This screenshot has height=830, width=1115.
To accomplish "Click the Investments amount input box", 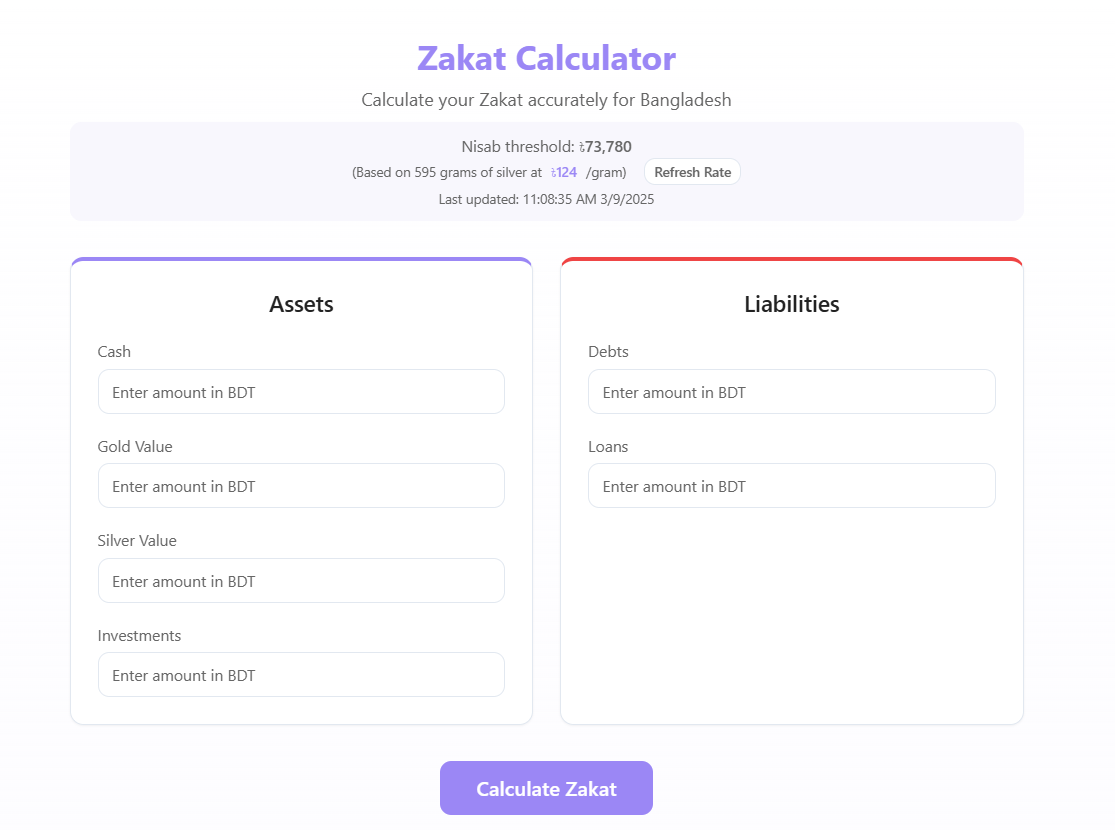I will 301,675.
